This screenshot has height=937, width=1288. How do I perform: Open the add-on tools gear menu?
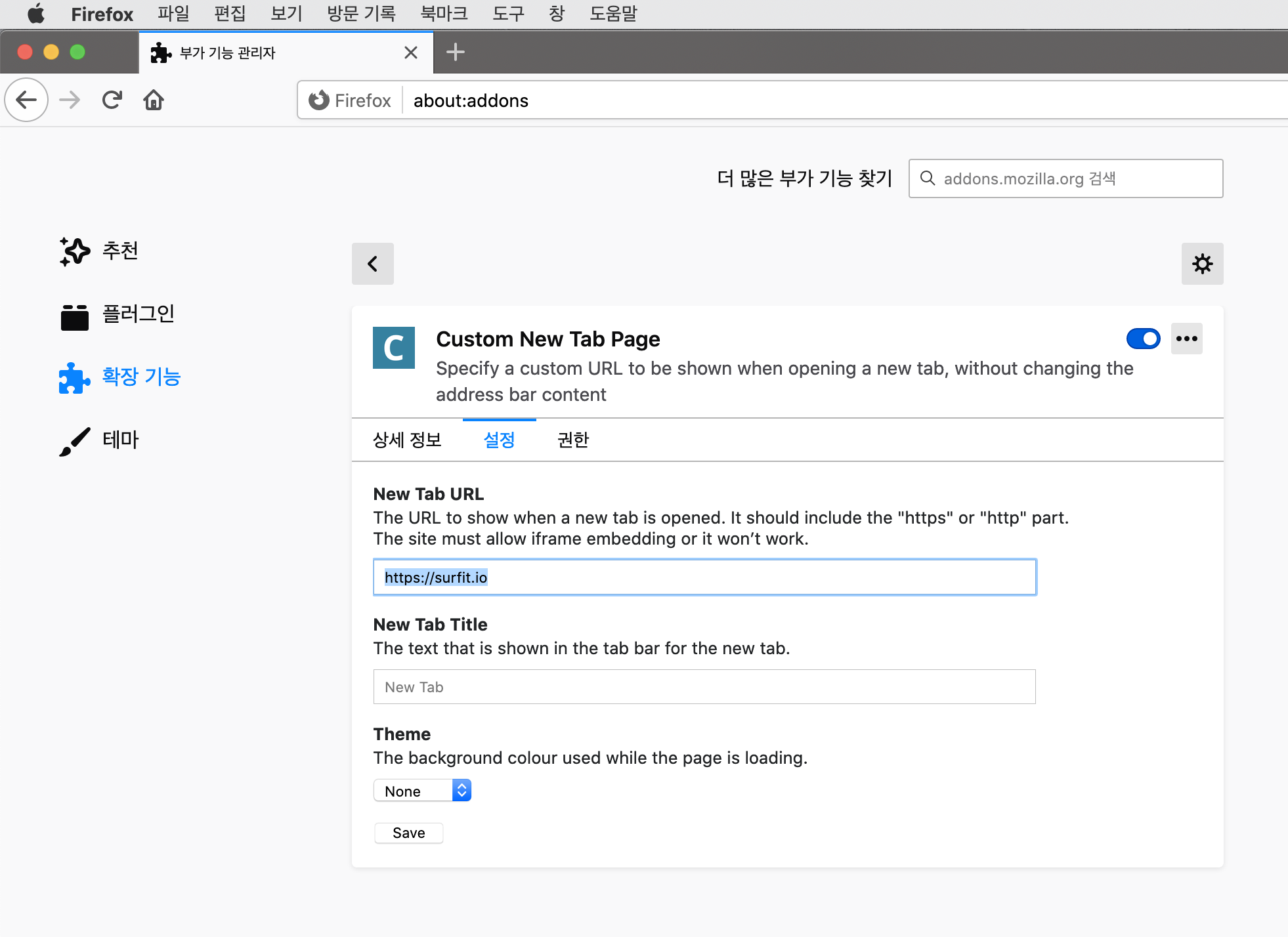tap(1203, 264)
